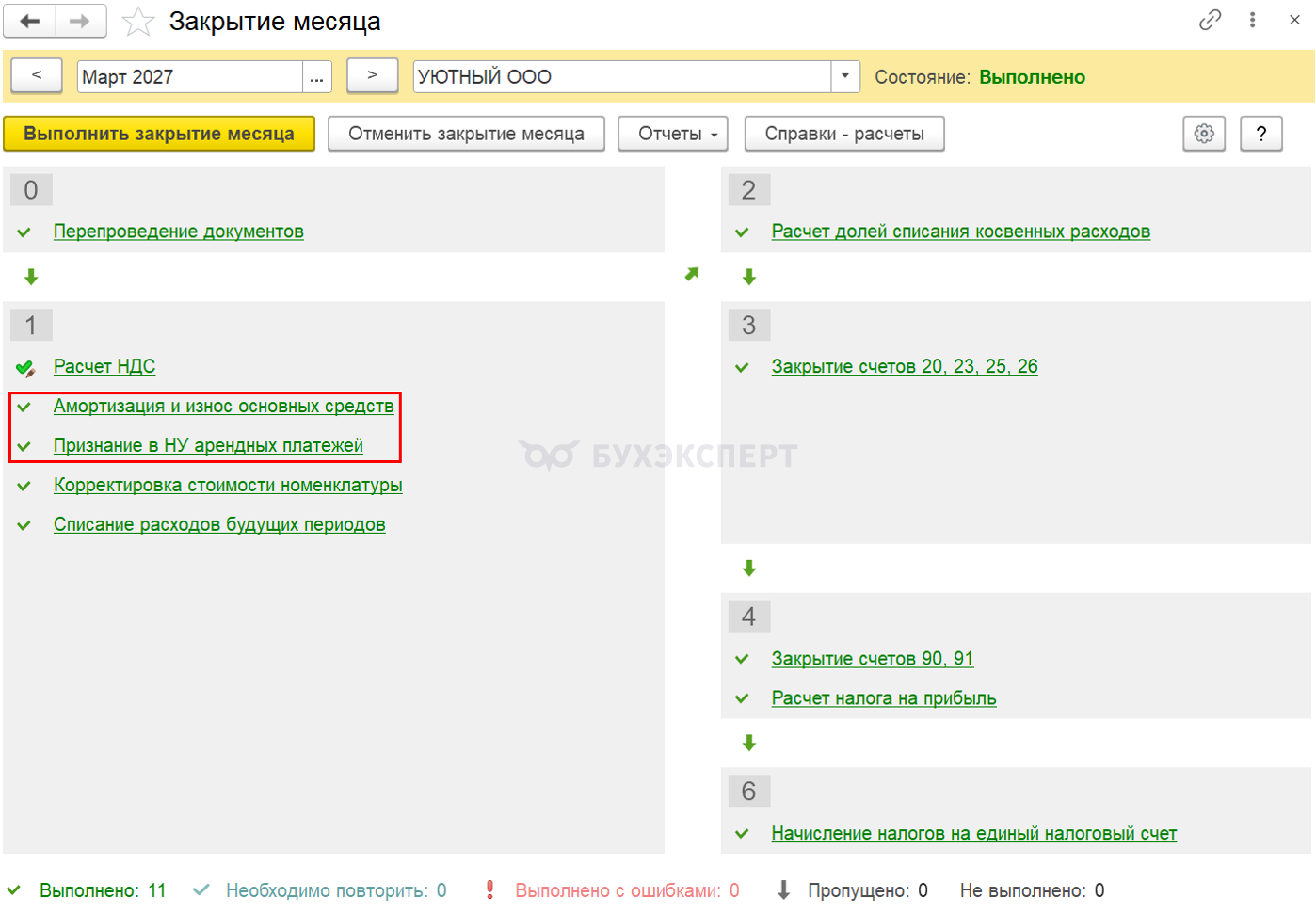Screen dimensions: 1316x913
Task: Go back with the left arrow button
Action: tap(30, 21)
